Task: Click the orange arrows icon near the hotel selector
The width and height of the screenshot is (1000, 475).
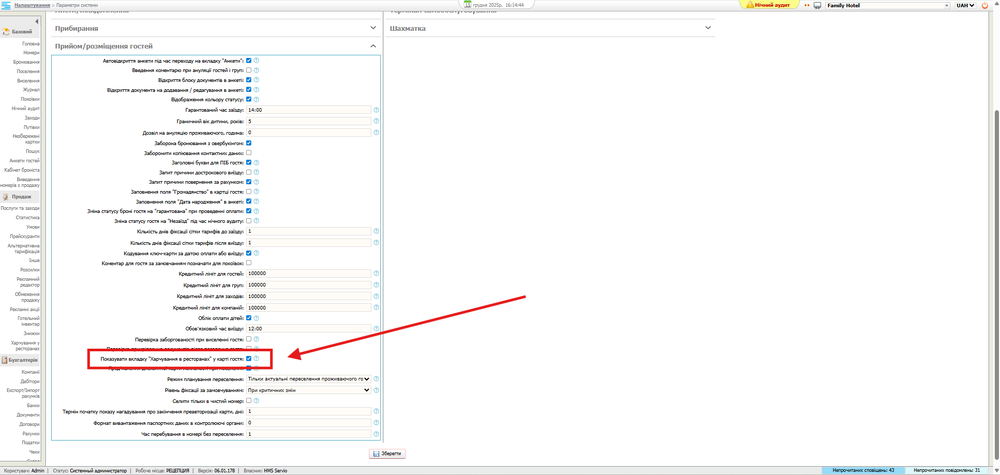Action: [x=807, y=5]
